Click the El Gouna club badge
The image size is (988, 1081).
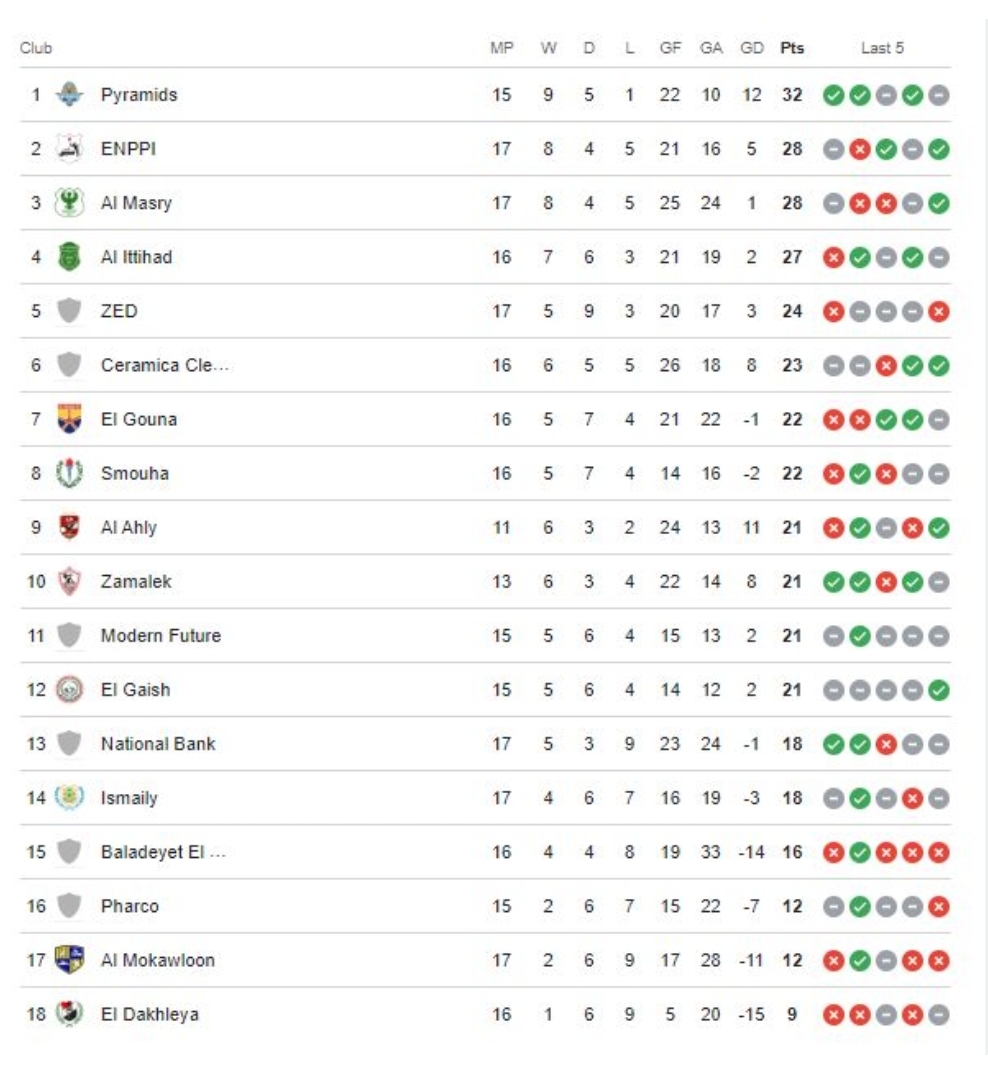pos(69,419)
